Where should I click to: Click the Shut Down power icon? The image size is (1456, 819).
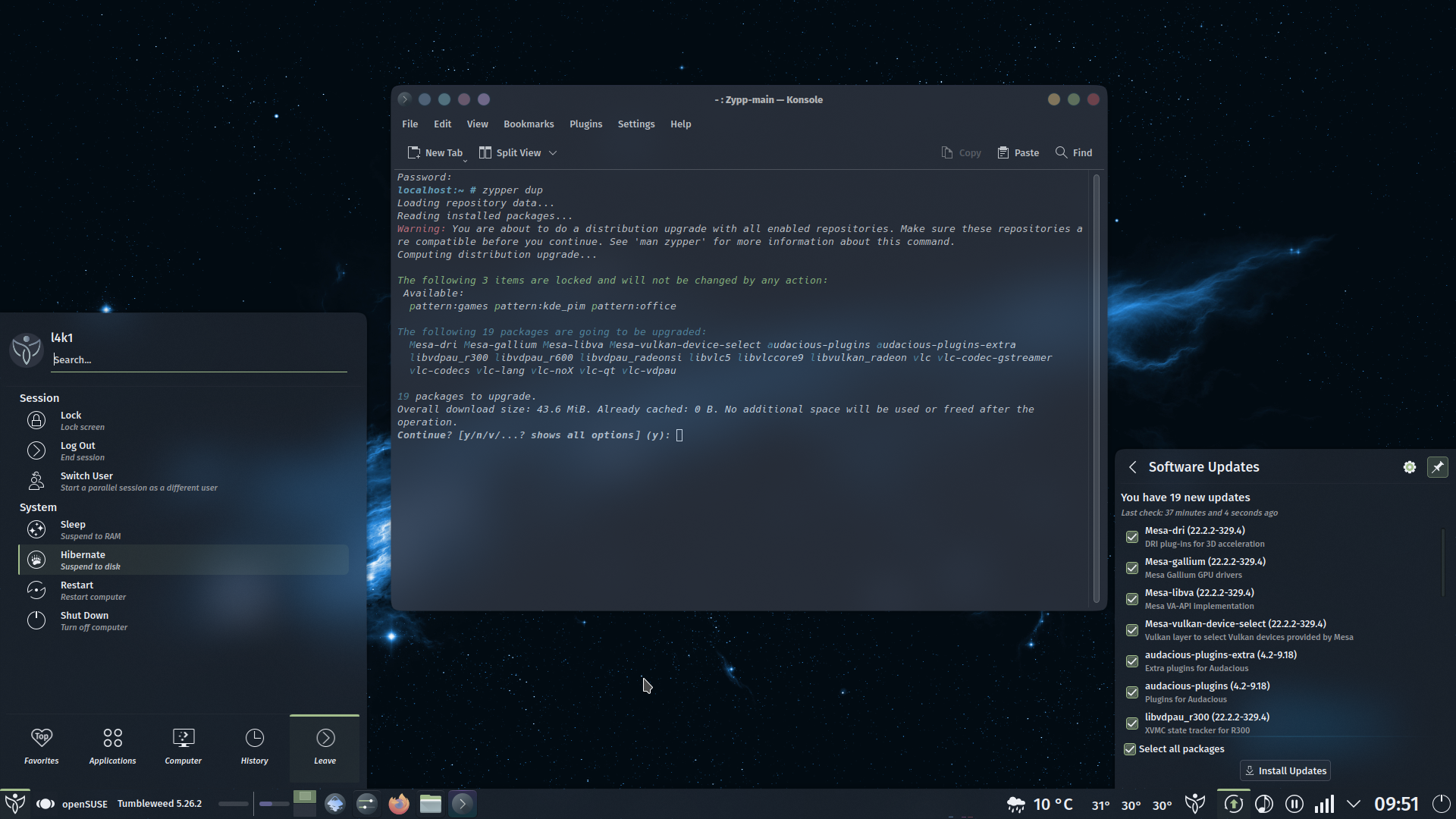click(36, 620)
